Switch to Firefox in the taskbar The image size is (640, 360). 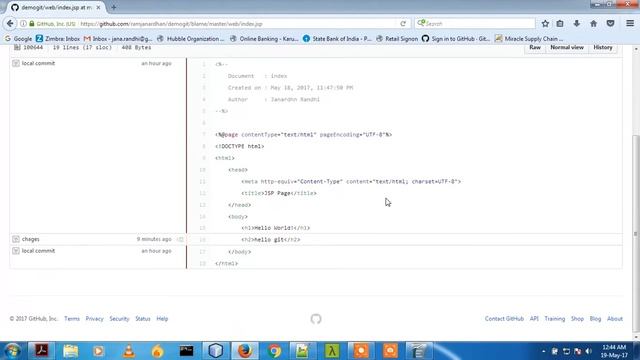tap(245, 351)
